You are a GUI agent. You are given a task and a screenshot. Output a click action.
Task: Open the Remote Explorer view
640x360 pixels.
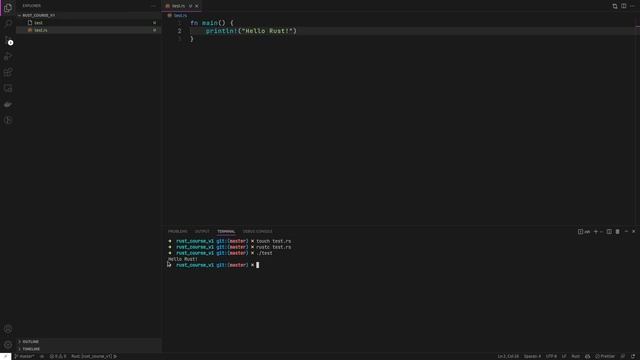coord(8,88)
